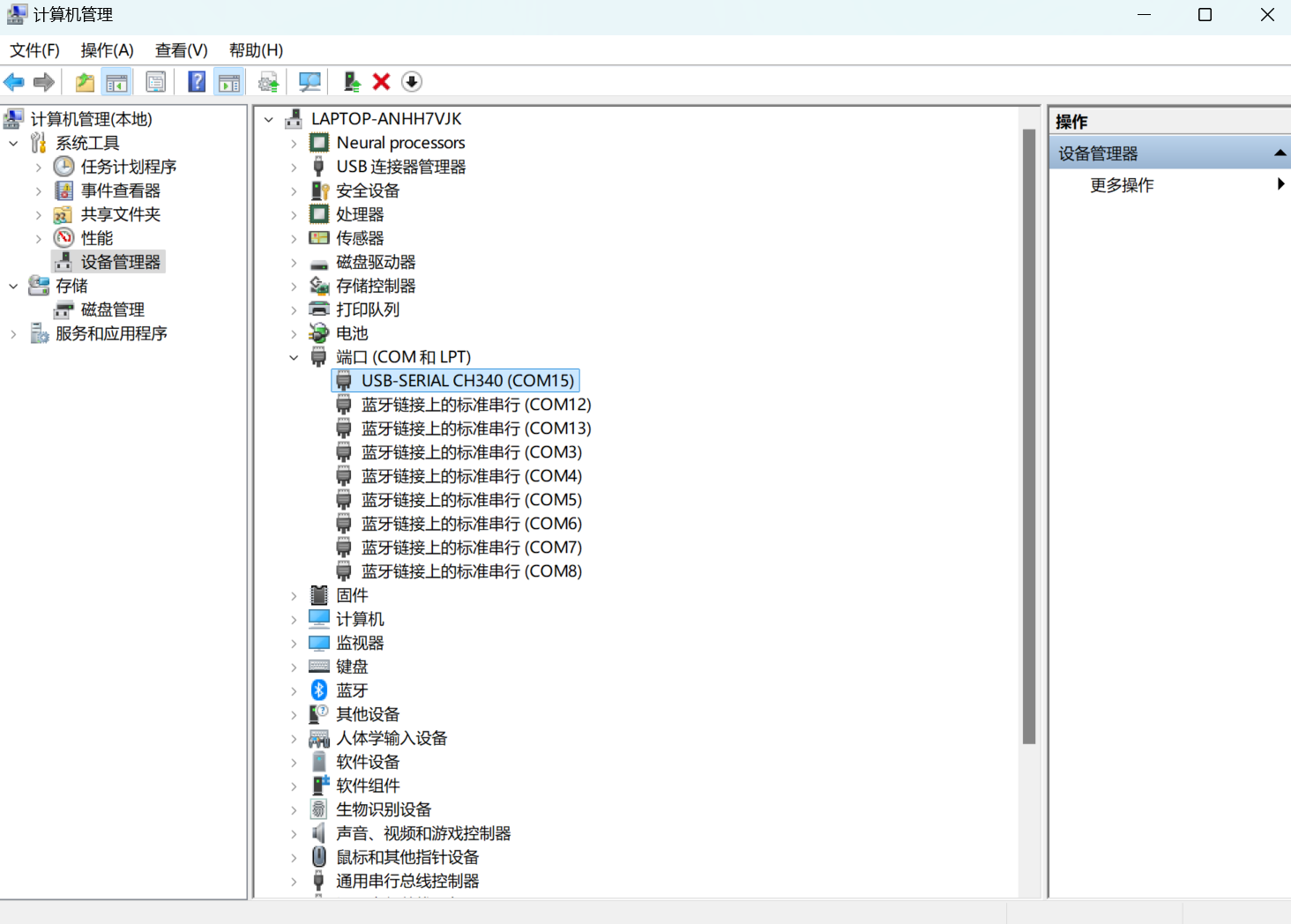Toggle the Show/Hide Action Pane toolbar icon

[x=229, y=82]
